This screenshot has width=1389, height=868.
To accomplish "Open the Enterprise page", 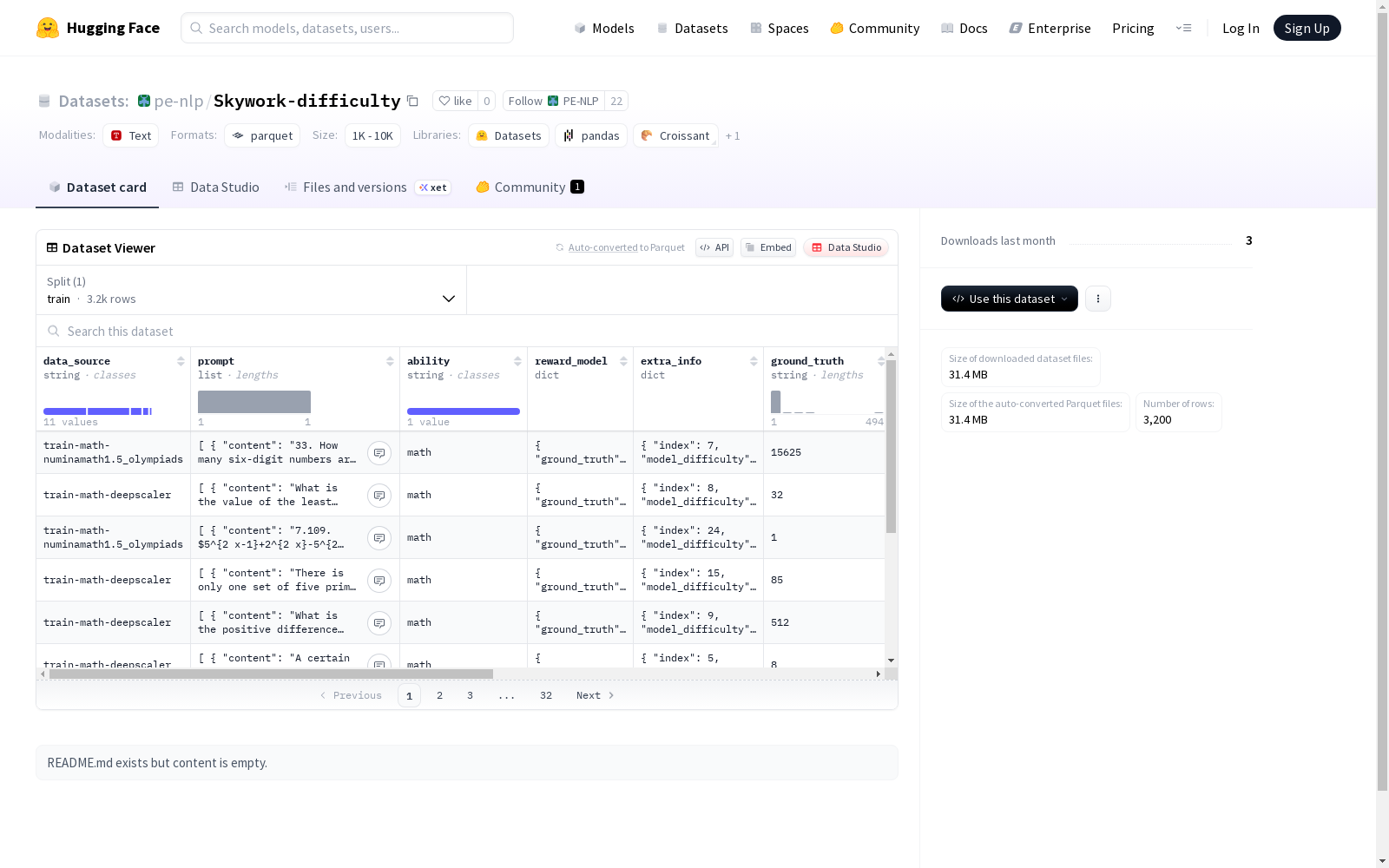I will pyautogui.click(x=1050, y=28).
